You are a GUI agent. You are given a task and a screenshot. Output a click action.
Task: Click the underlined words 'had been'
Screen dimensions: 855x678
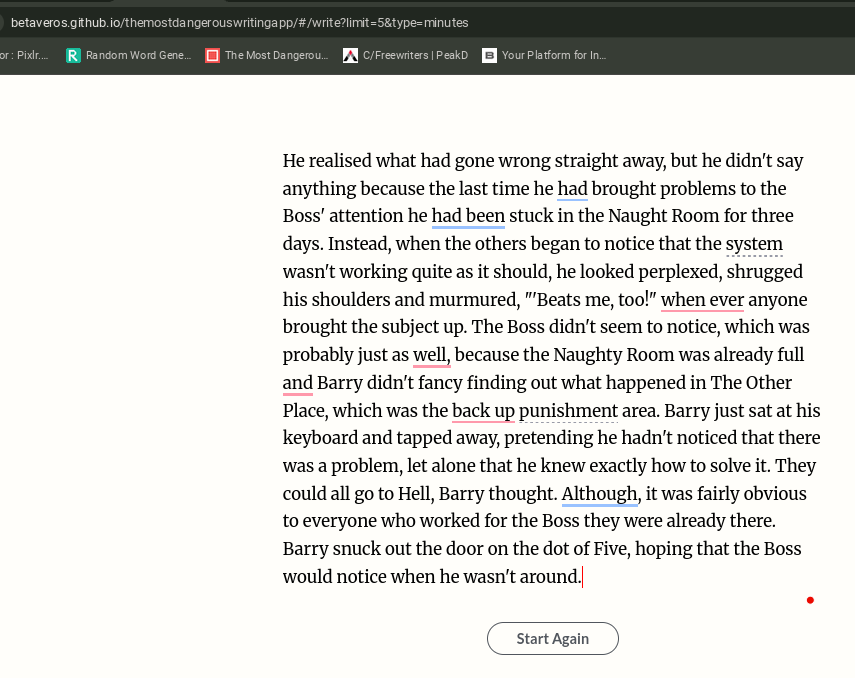tap(468, 216)
